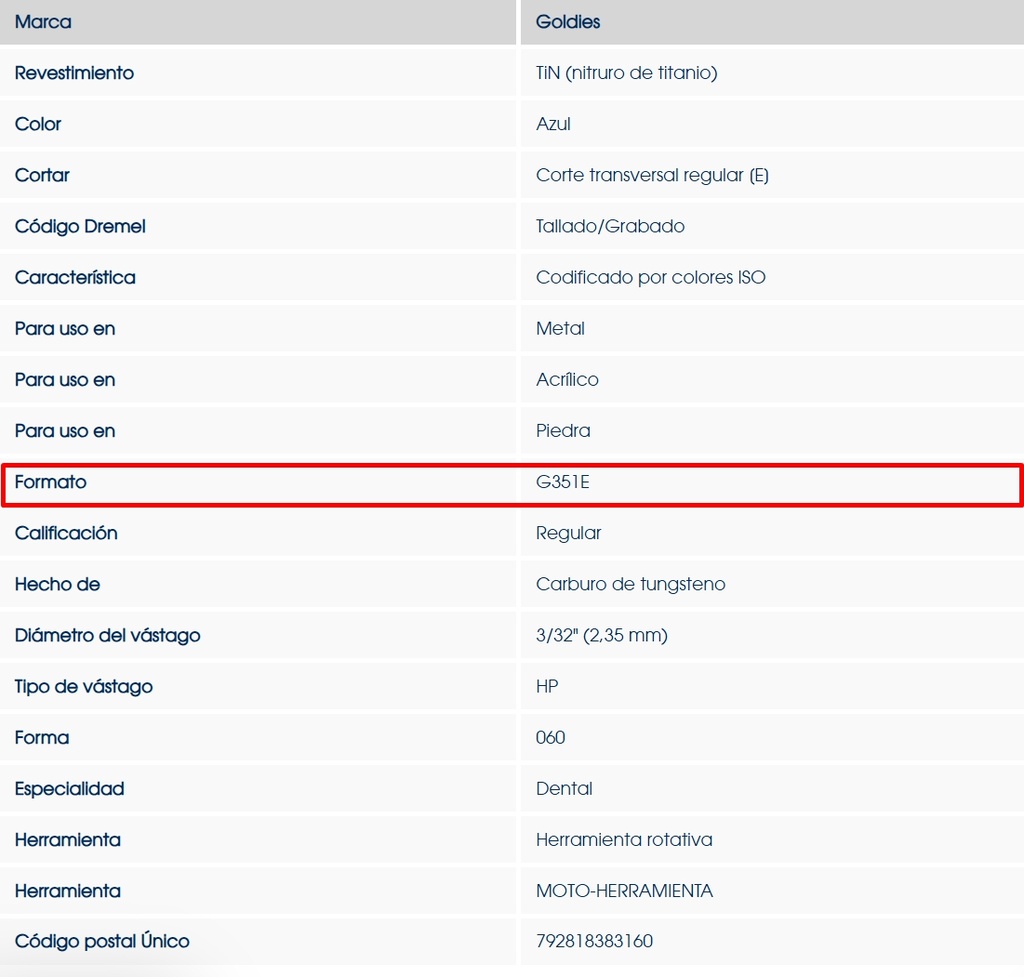Select the HP shank type value
The height and width of the screenshot is (977, 1024).
coord(547,686)
